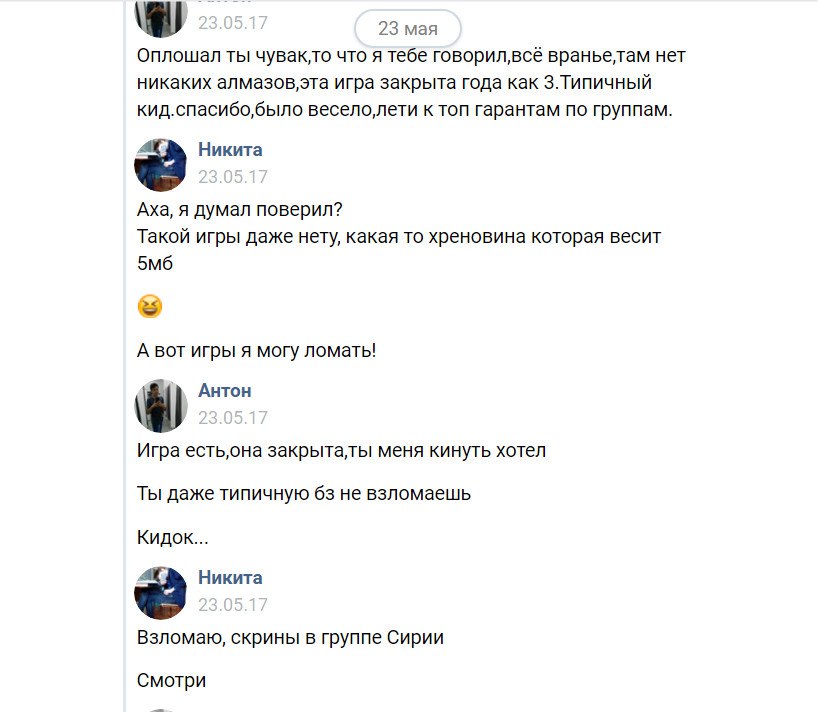Image resolution: width=818 pixels, height=712 pixels.
Task: Open Никита's profile link above 'Аха, я думал'
Action: tap(230, 150)
